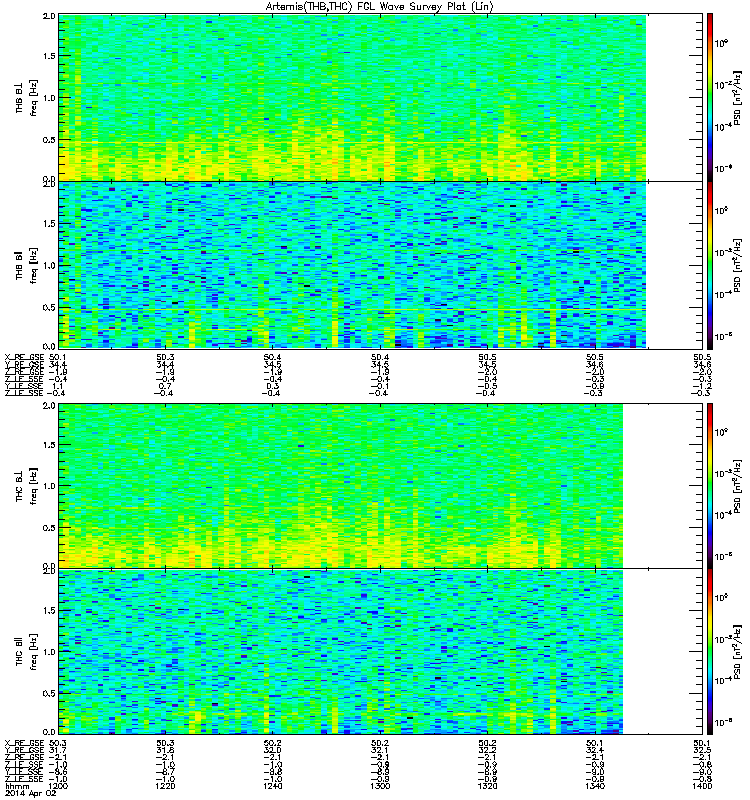The width and height of the screenshot is (750, 800).
Task: Click the color bar beside the THB B-parallel panel
Action: pos(710,265)
